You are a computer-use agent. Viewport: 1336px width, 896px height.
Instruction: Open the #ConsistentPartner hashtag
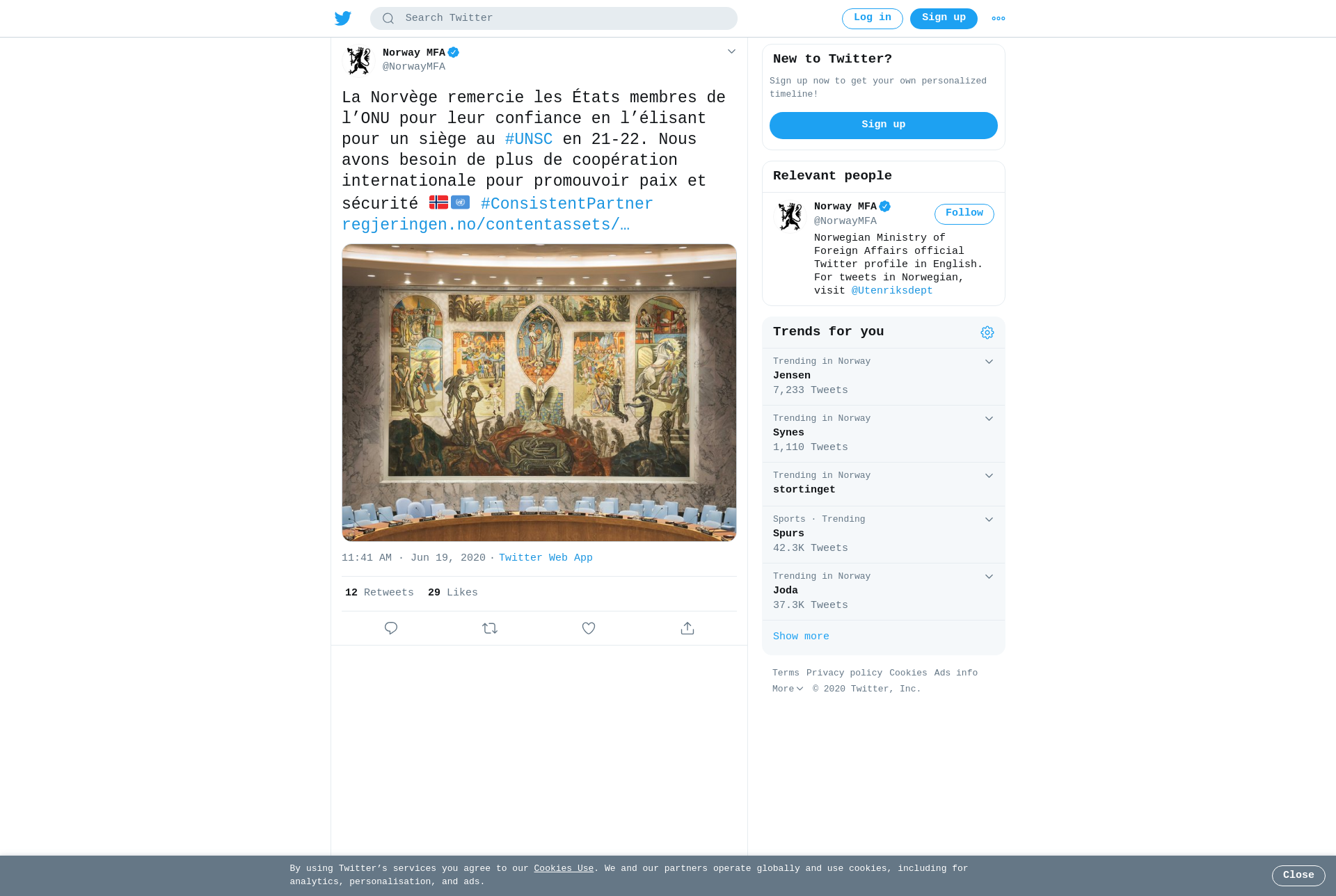(567, 204)
